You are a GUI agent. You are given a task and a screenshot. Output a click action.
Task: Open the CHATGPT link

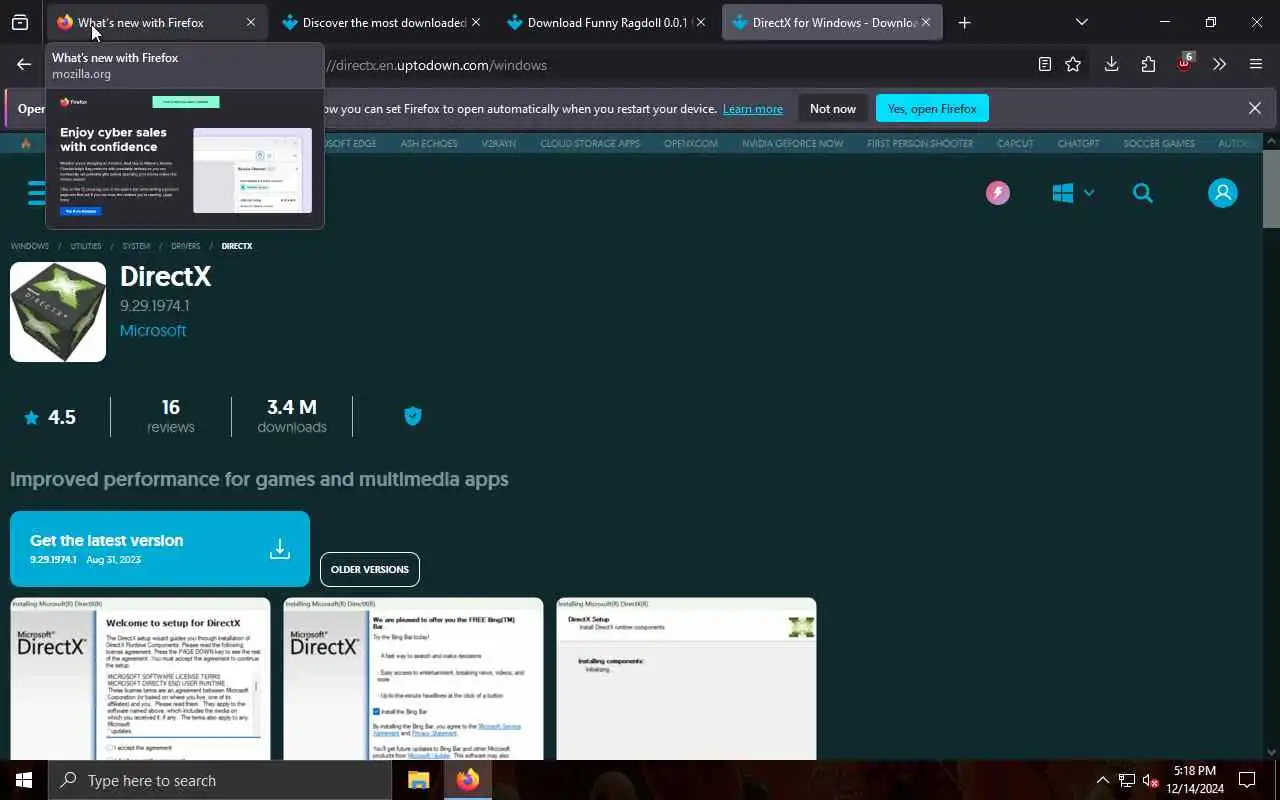coord(1079,144)
